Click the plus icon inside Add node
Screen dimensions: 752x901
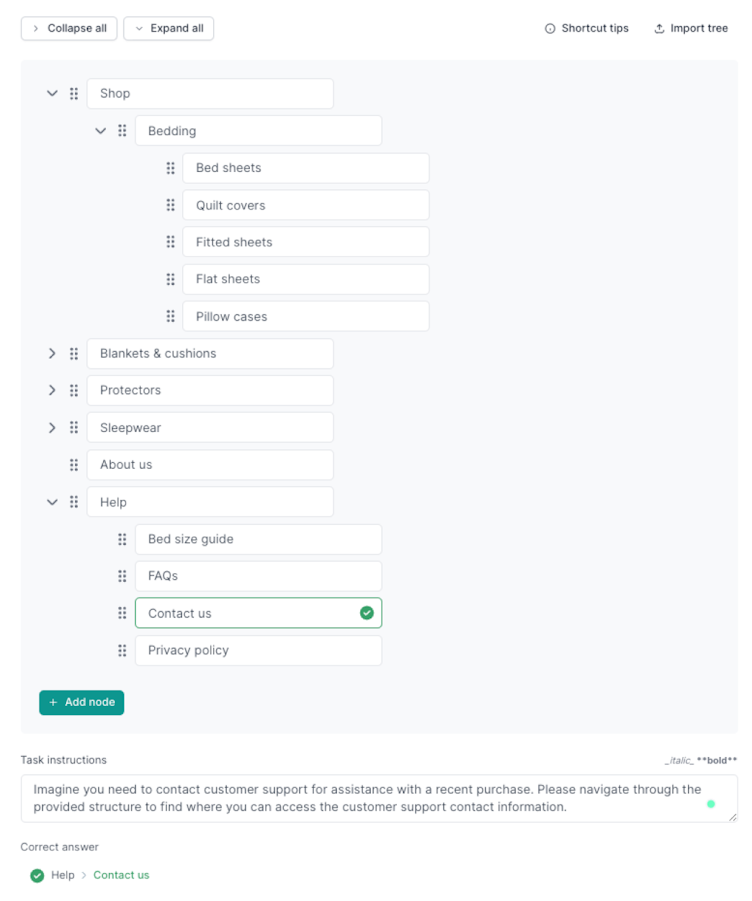pyautogui.click(x=52, y=703)
